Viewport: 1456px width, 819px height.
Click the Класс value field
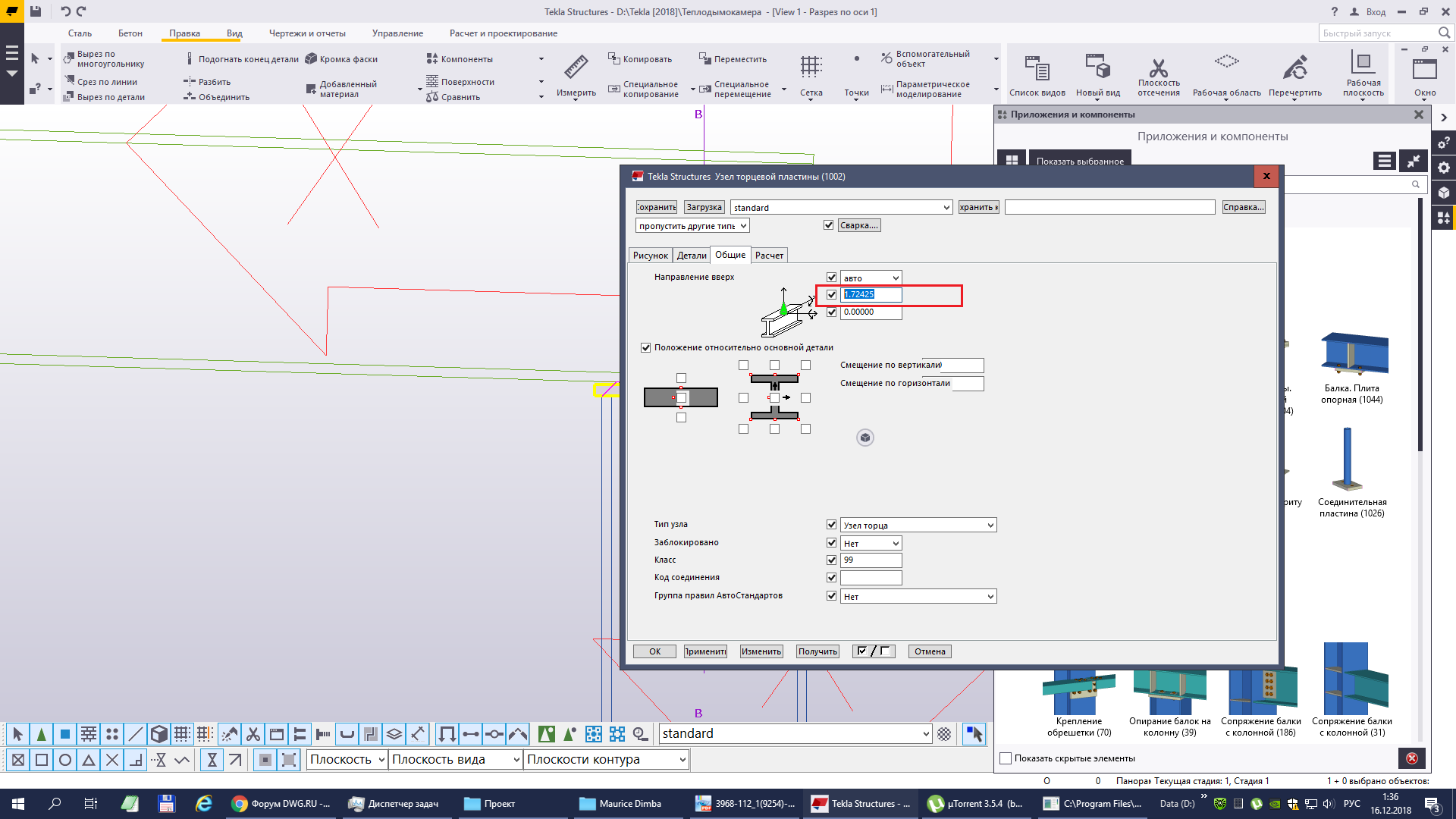[x=871, y=560]
